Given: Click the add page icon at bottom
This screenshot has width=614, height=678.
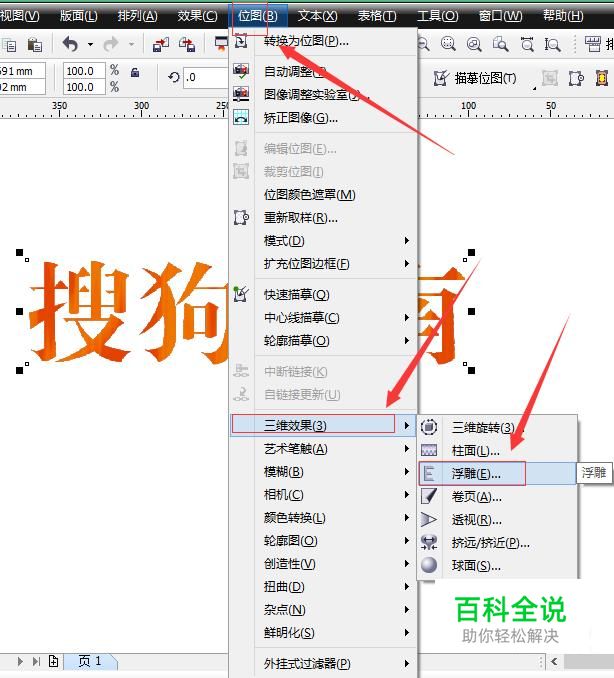Looking at the screenshot, I should (x=54, y=661).
